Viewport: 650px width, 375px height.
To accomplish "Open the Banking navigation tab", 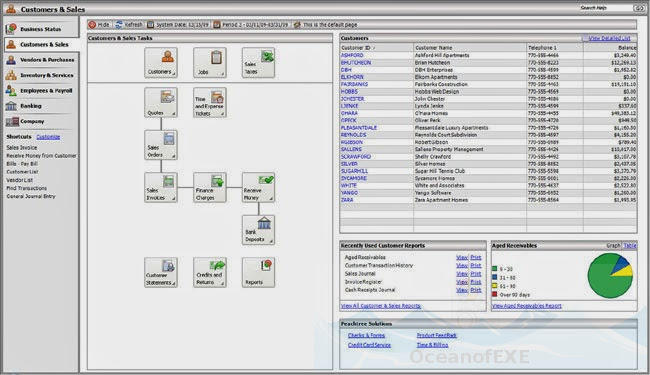I will pyautogui.click(x=41, y=106).
